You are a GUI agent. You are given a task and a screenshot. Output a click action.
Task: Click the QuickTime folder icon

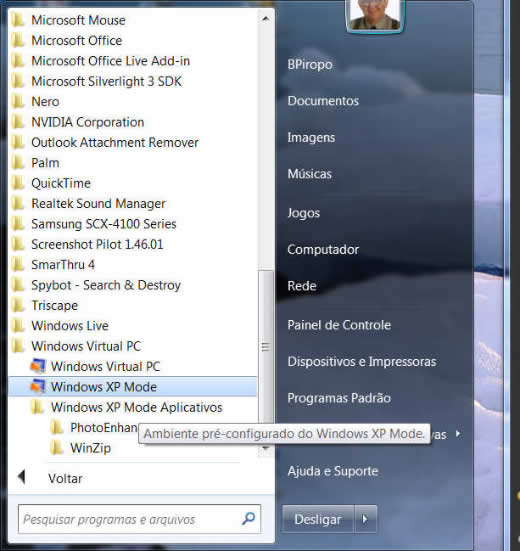click(x=18, y=183)
